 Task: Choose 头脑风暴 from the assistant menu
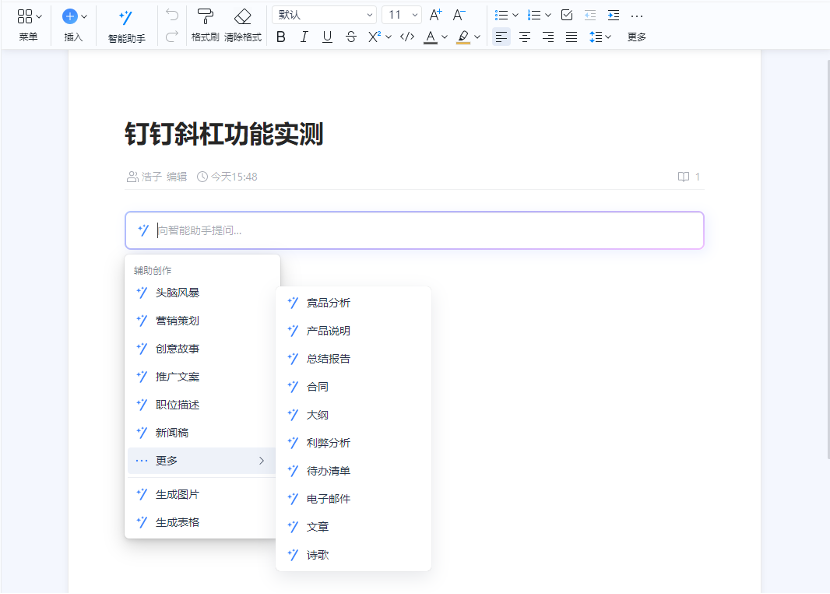pos(177,292)
